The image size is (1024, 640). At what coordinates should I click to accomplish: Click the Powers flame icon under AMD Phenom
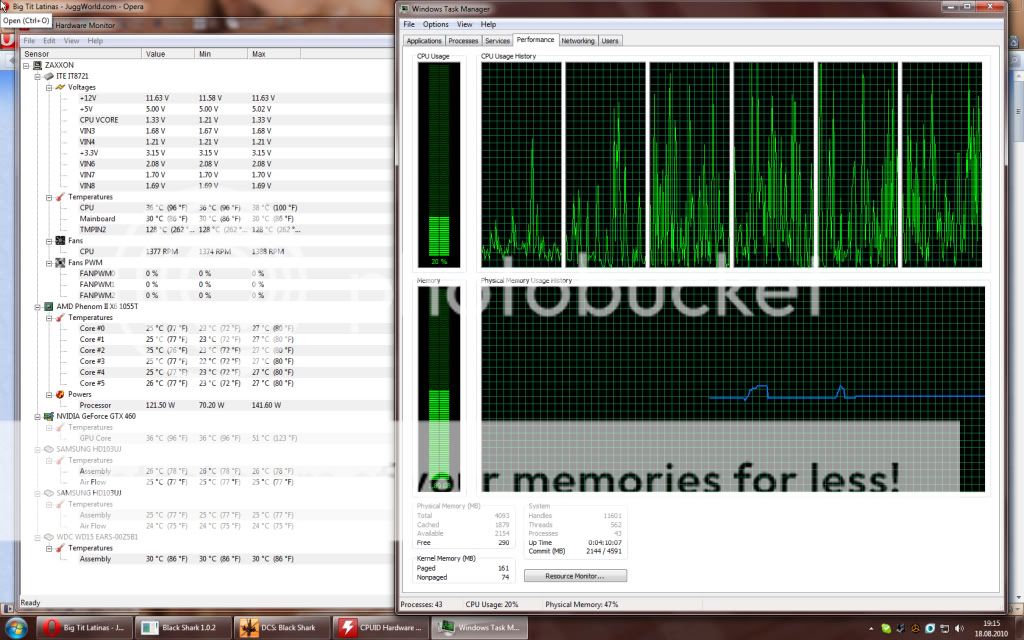coord(59,394)
